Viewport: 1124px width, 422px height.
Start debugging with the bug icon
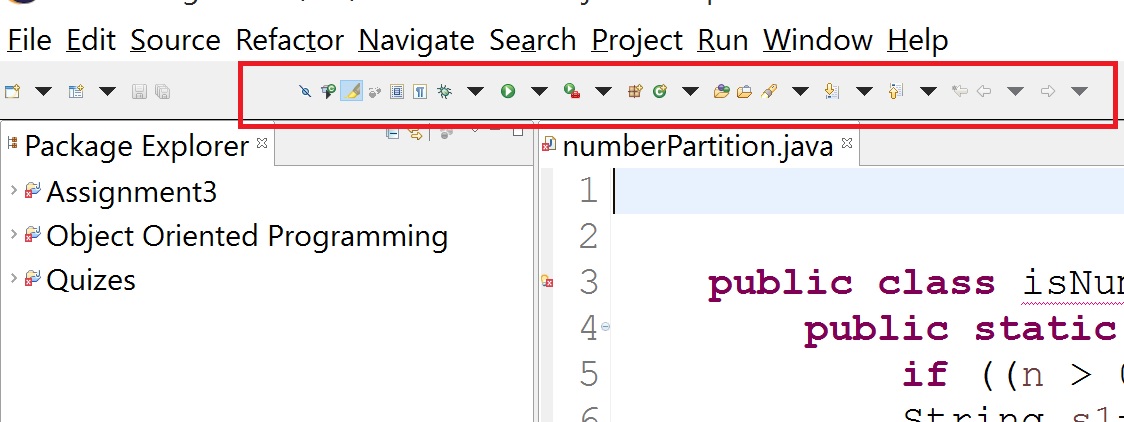[x=445, y=92]
